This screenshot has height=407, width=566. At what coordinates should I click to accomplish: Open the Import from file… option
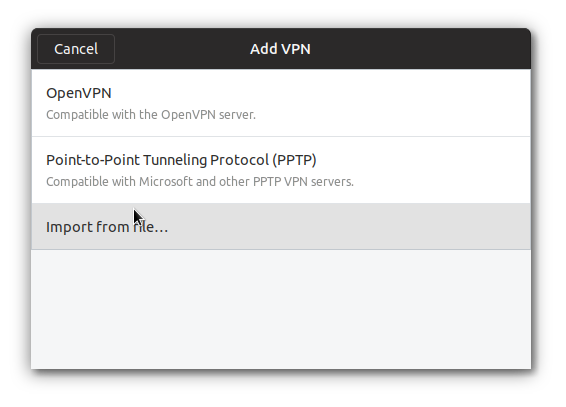pos(281,226)
